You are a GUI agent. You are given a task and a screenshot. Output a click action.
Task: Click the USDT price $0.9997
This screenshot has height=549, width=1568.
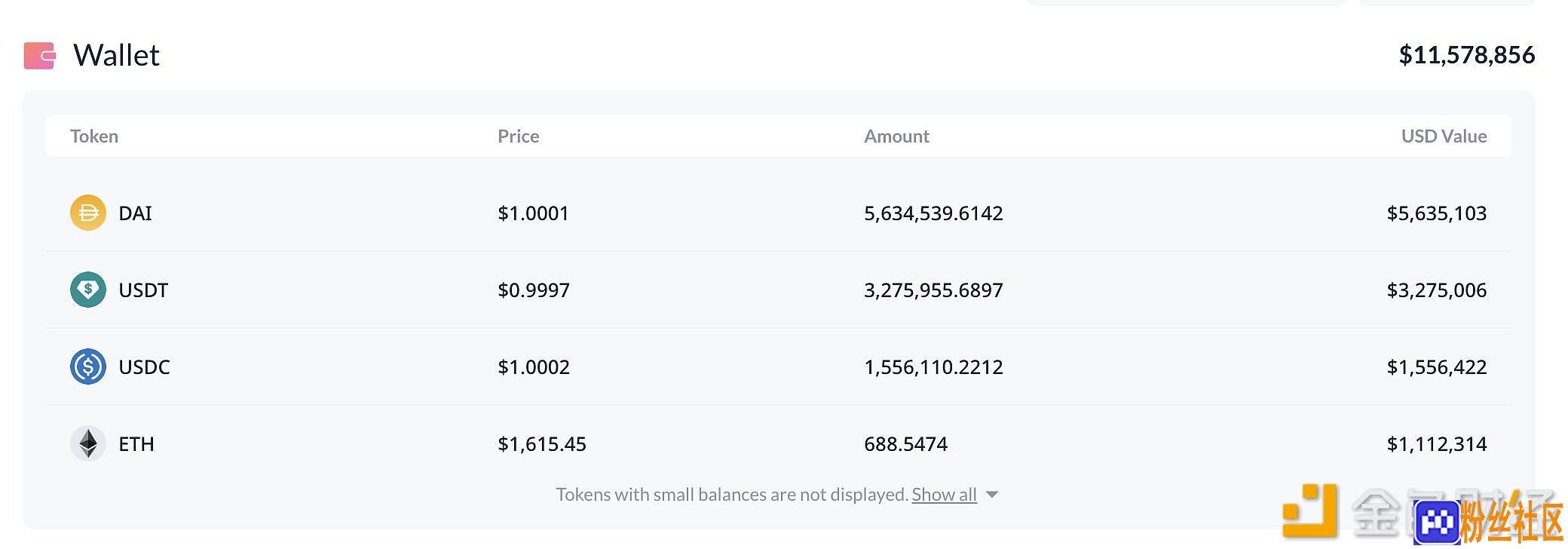click(x=534, y=290)
